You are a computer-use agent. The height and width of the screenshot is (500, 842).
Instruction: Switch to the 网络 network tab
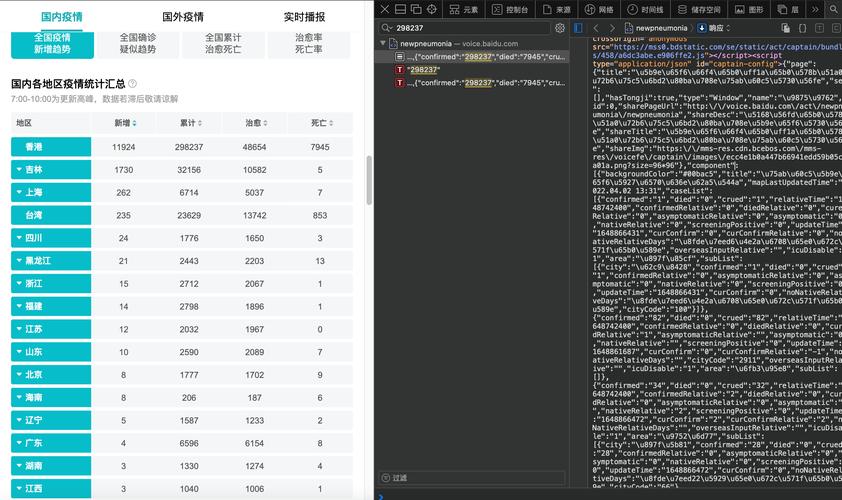click(599, 9)
